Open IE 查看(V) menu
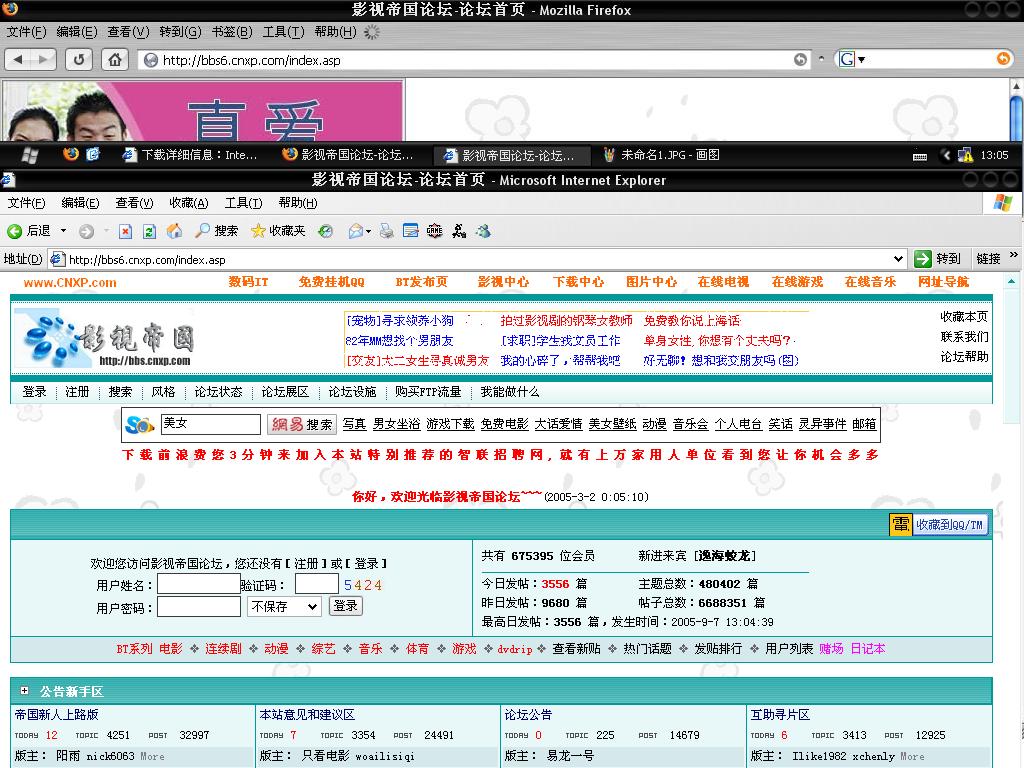 point(134,202)
